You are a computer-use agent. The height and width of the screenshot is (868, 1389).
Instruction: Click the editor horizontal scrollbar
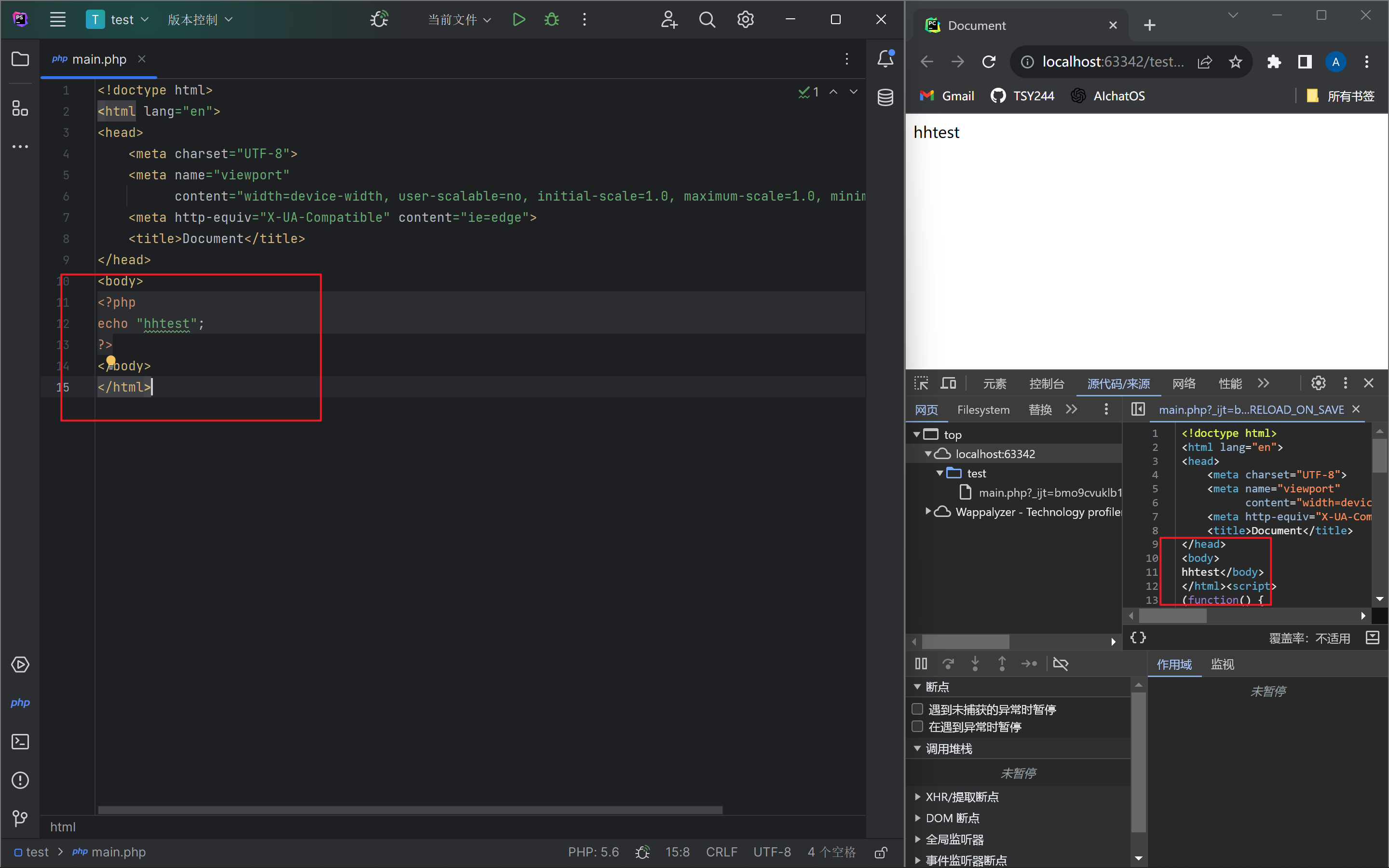[410, 810]
